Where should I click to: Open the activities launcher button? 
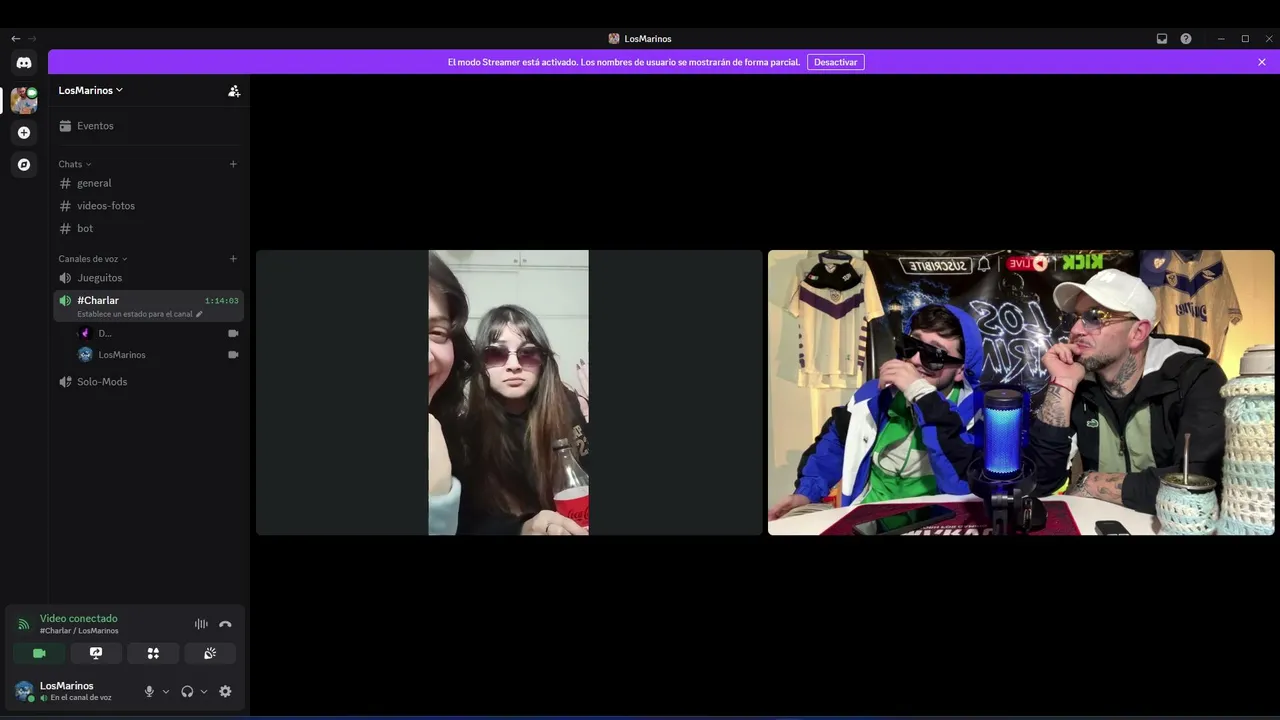tap(153, 653)
